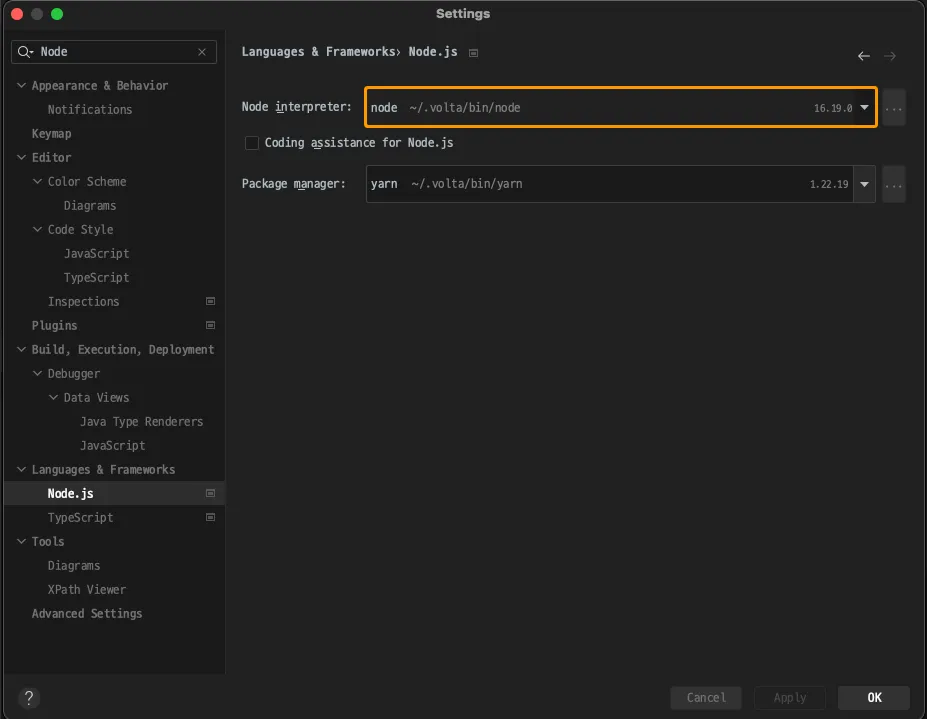Image resolution: width=927 pixels, height=719 pixels.
Task: Open Plugins settings
Action: pos(54,326)
